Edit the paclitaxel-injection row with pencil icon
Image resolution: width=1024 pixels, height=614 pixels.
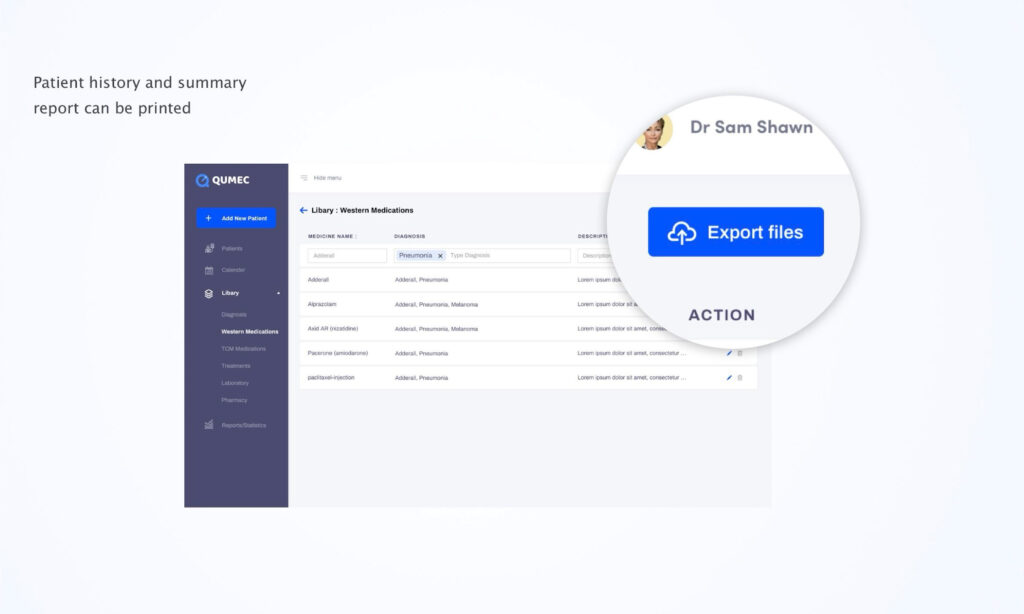(x=729, y=377)
